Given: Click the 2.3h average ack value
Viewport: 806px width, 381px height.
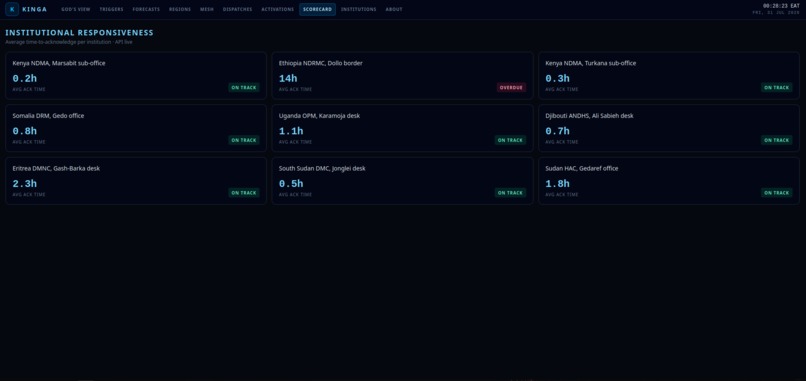Looking at the screenshot, I should pyautogui.click(x=25, y=184).
